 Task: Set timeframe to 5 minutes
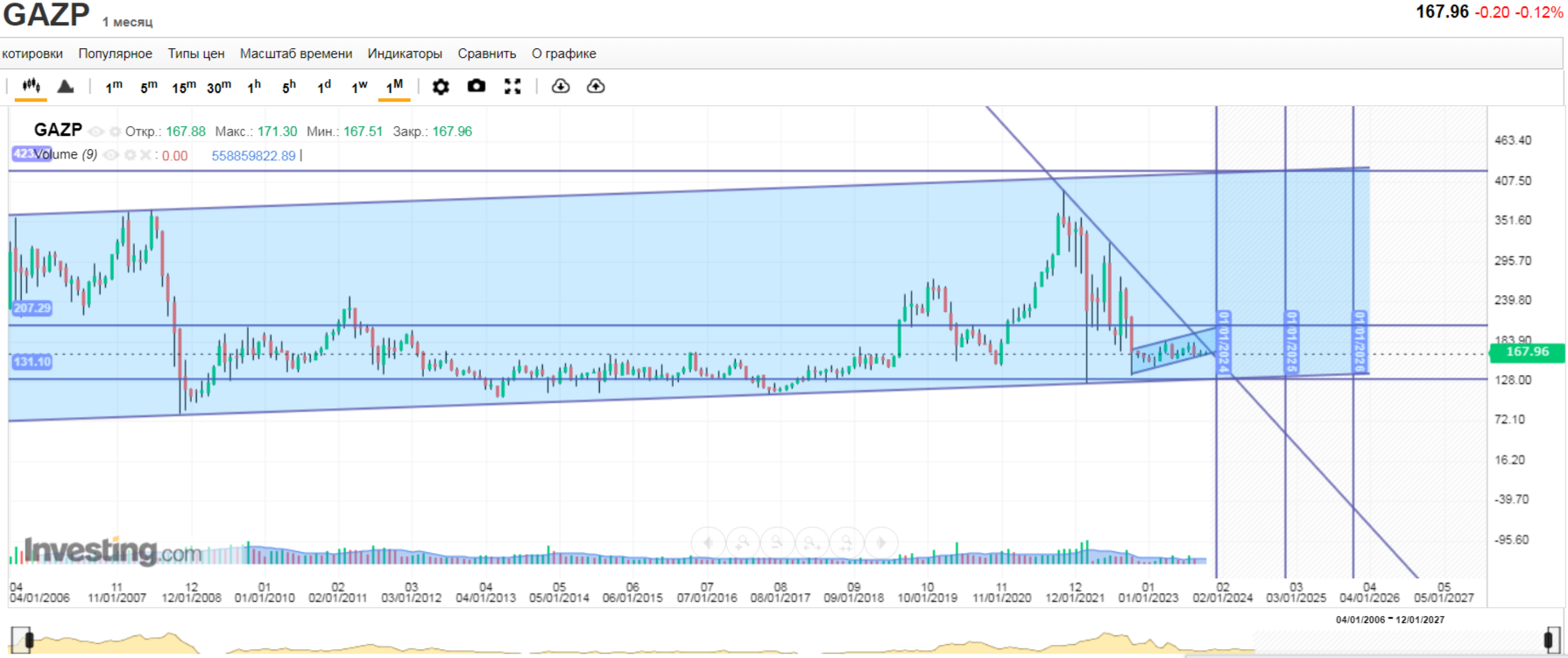149,87
